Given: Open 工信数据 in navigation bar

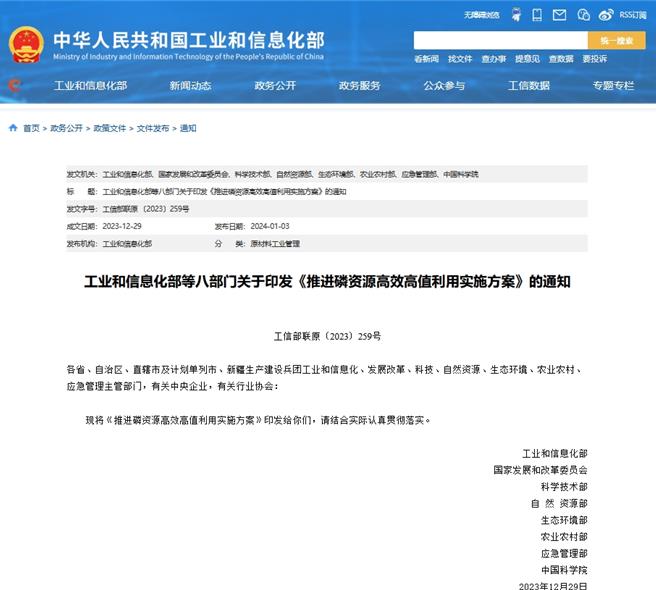Looking at the screenshot, I should pos(529,86).
